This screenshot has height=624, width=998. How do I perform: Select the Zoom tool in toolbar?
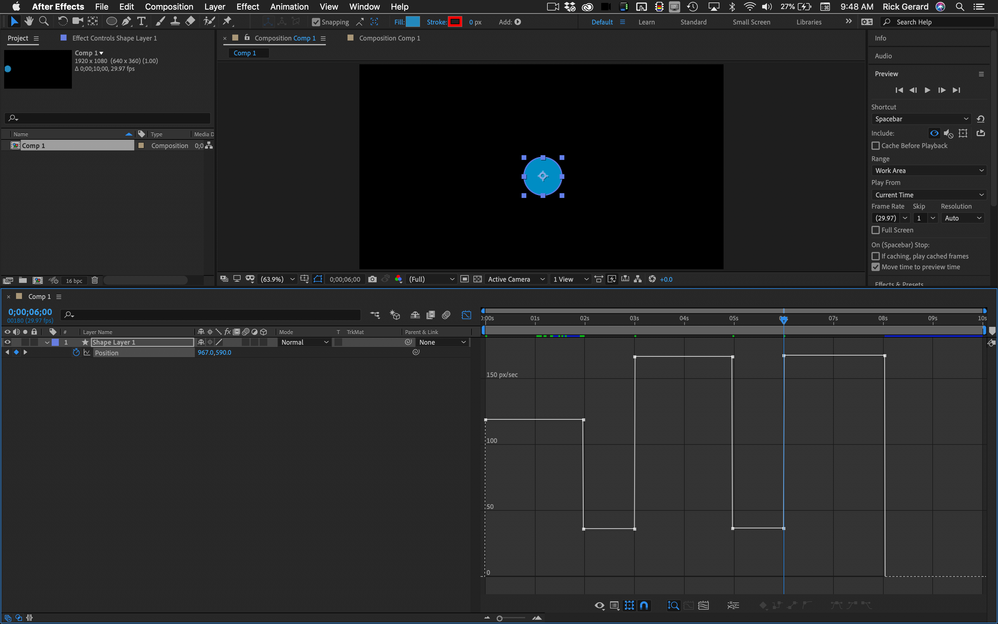(44, 21)
